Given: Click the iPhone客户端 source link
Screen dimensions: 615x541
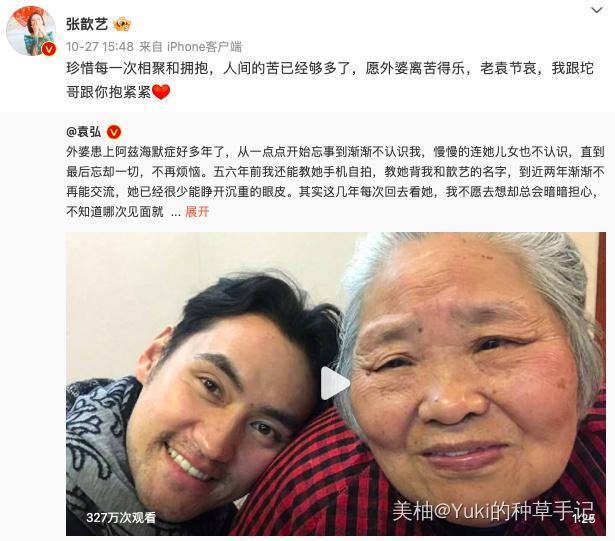Looking at the screenshot, I should (204, 47).
